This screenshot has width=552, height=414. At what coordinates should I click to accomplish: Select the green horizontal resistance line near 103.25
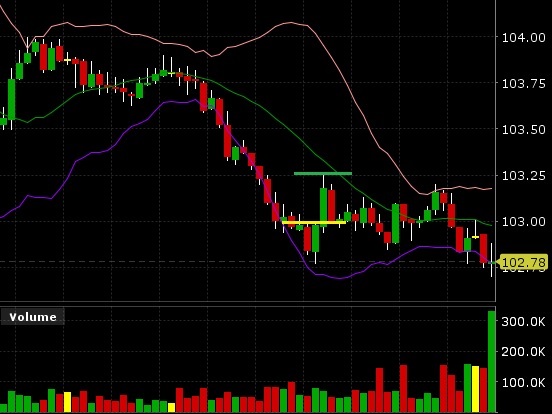(323, 173)
